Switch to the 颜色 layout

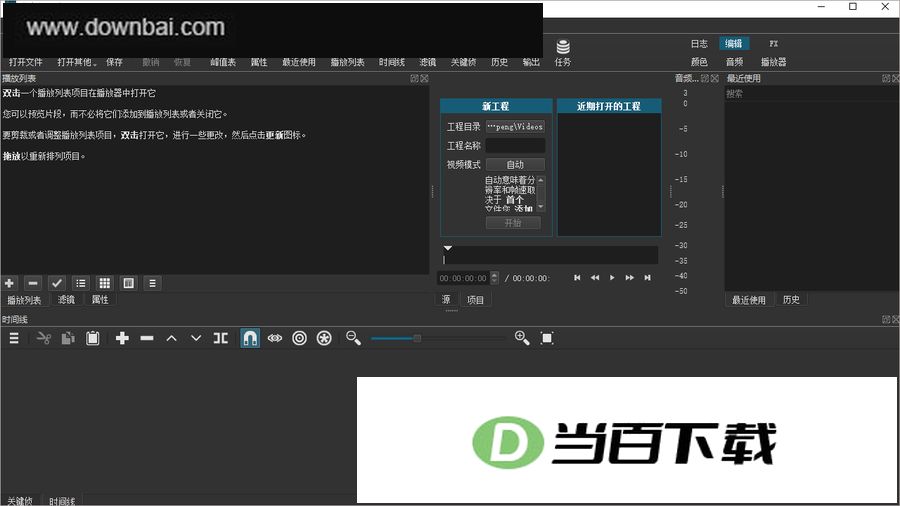(699, 62)
